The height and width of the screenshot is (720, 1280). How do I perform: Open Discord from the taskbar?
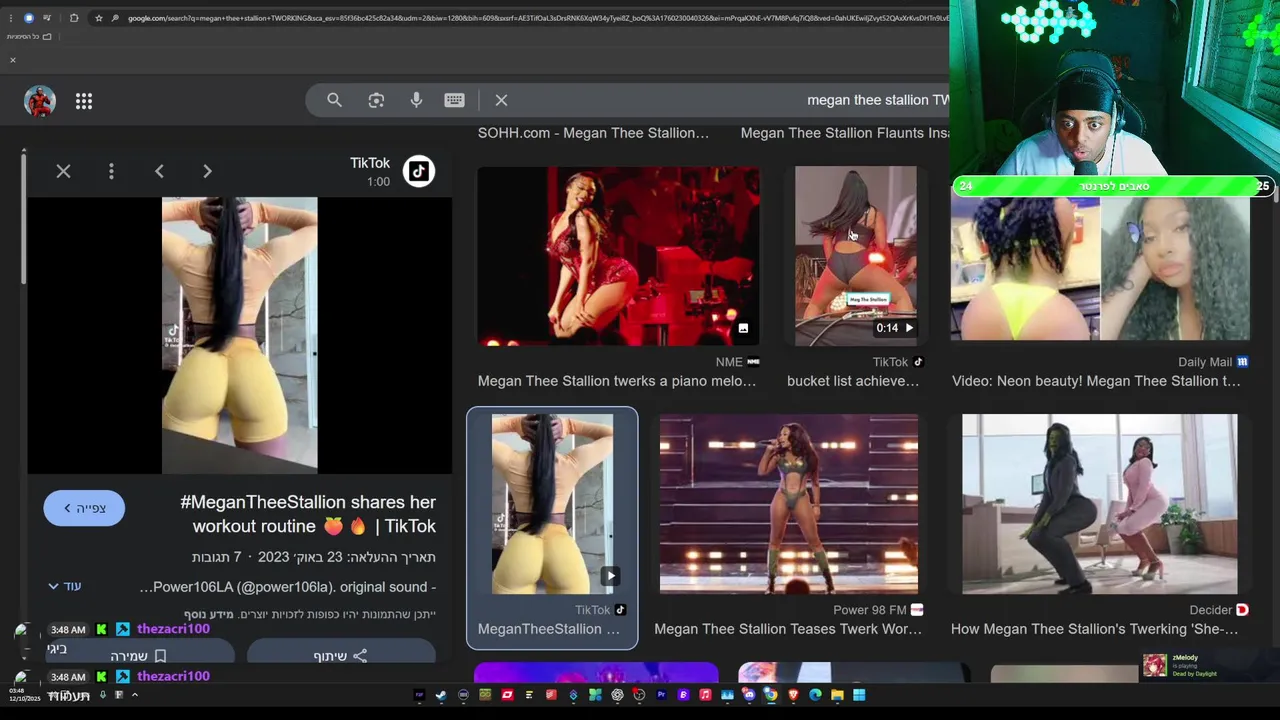click(749, 695)
